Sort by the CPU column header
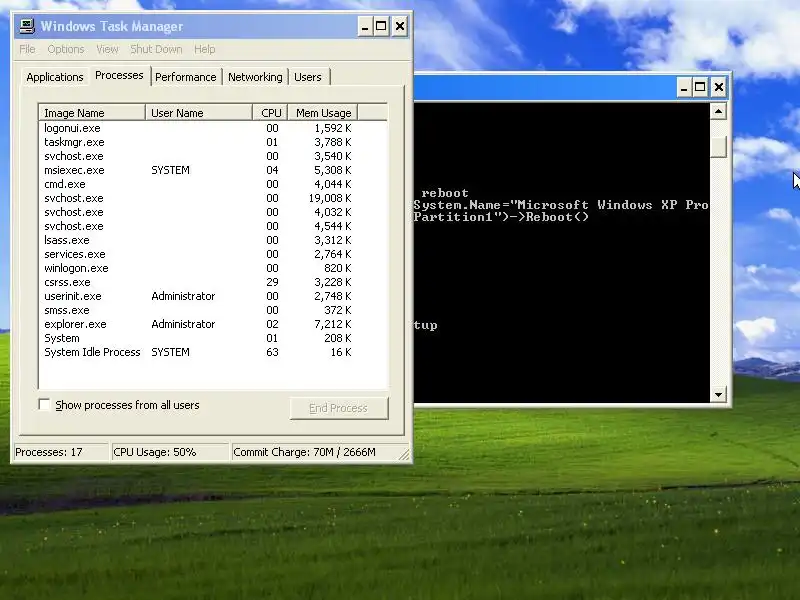This screenshot has height=600, width=800. 270,113
